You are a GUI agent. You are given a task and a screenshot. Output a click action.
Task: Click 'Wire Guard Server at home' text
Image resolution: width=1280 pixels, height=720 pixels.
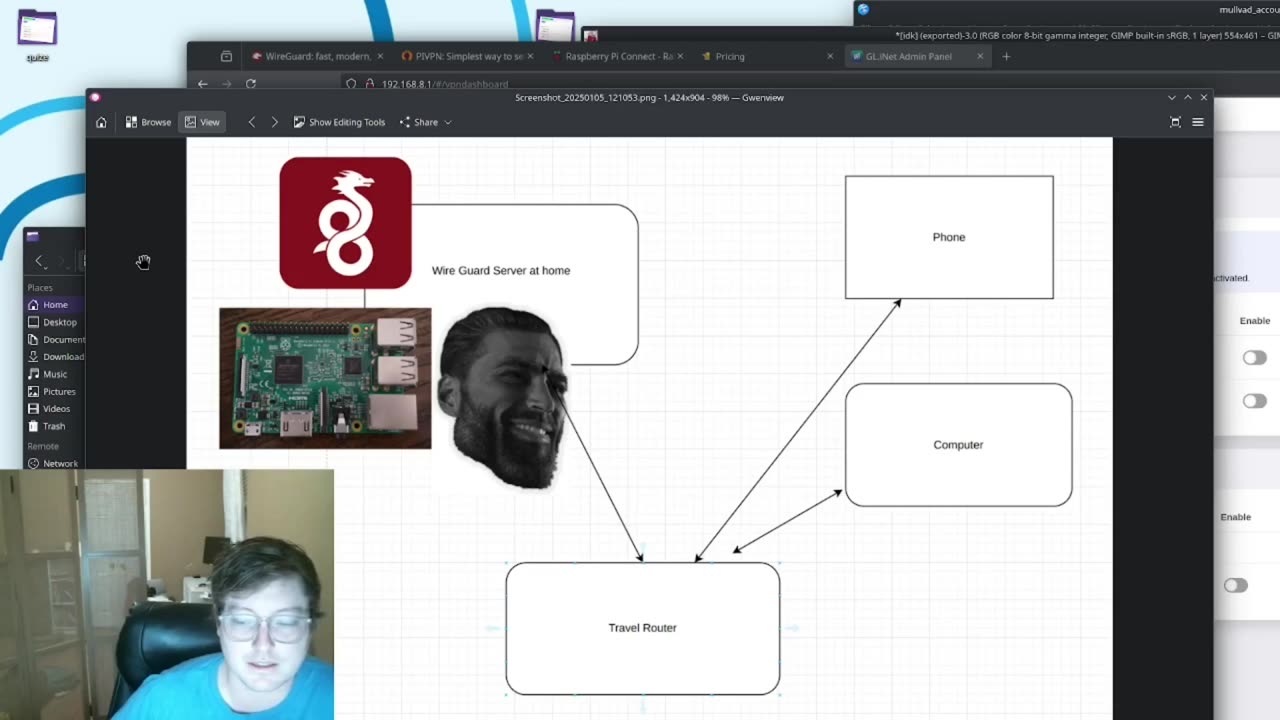(501, 270)
